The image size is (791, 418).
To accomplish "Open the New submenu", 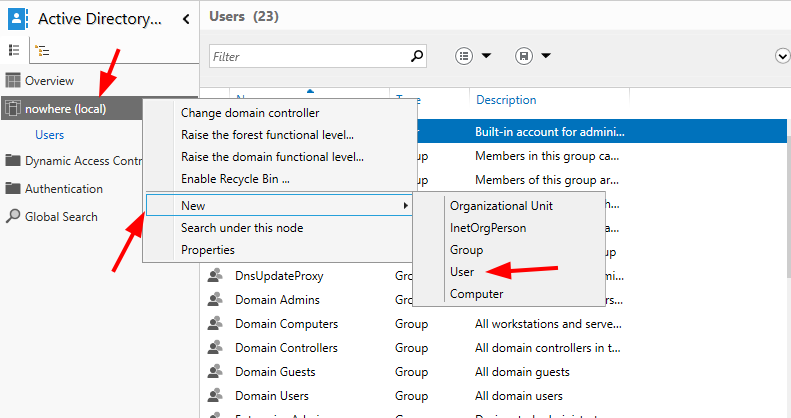I will 279,206.
